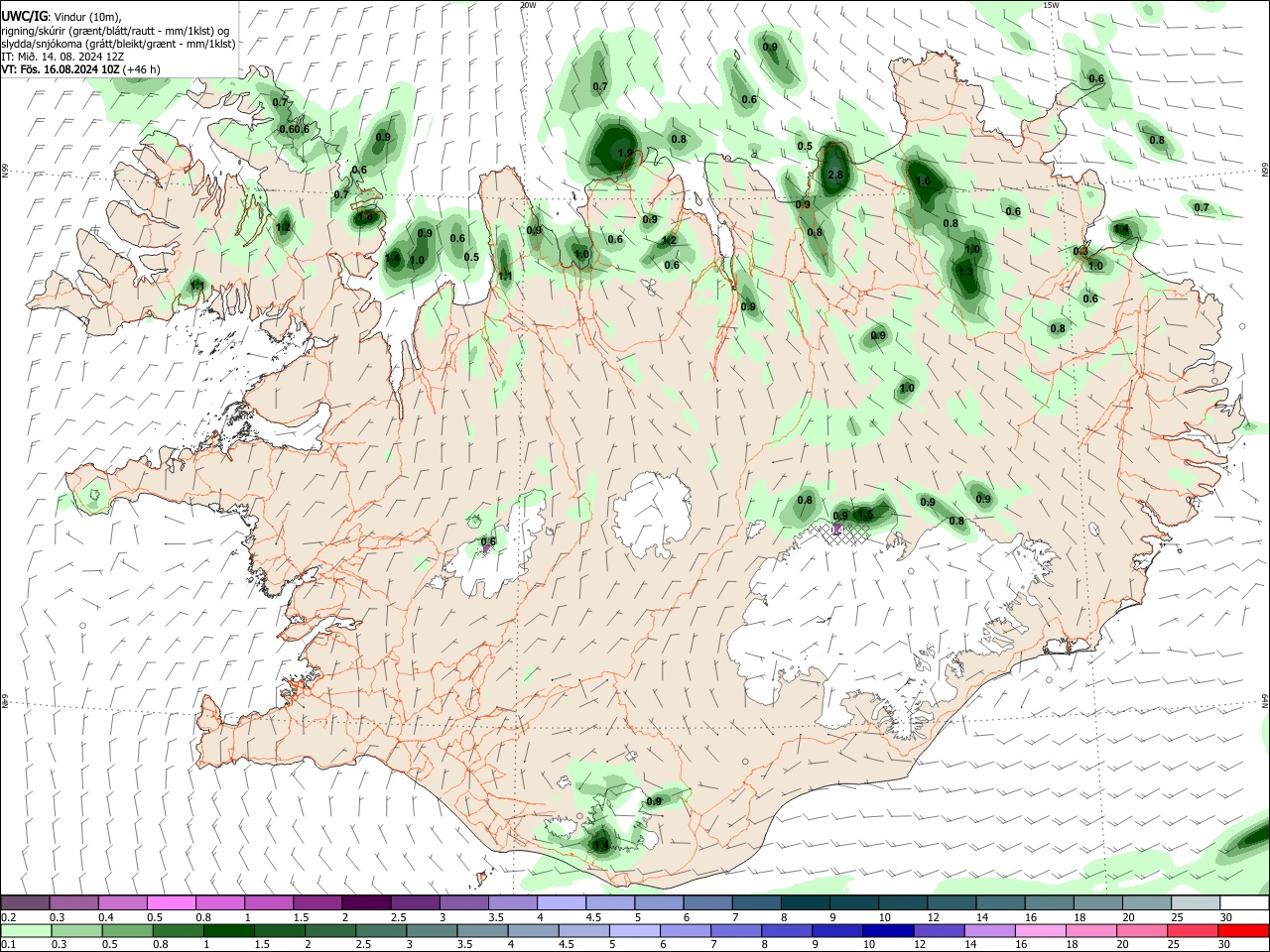
Task: Choose the light pink swatch labeled 16, lower legend
Action: 1041,930
